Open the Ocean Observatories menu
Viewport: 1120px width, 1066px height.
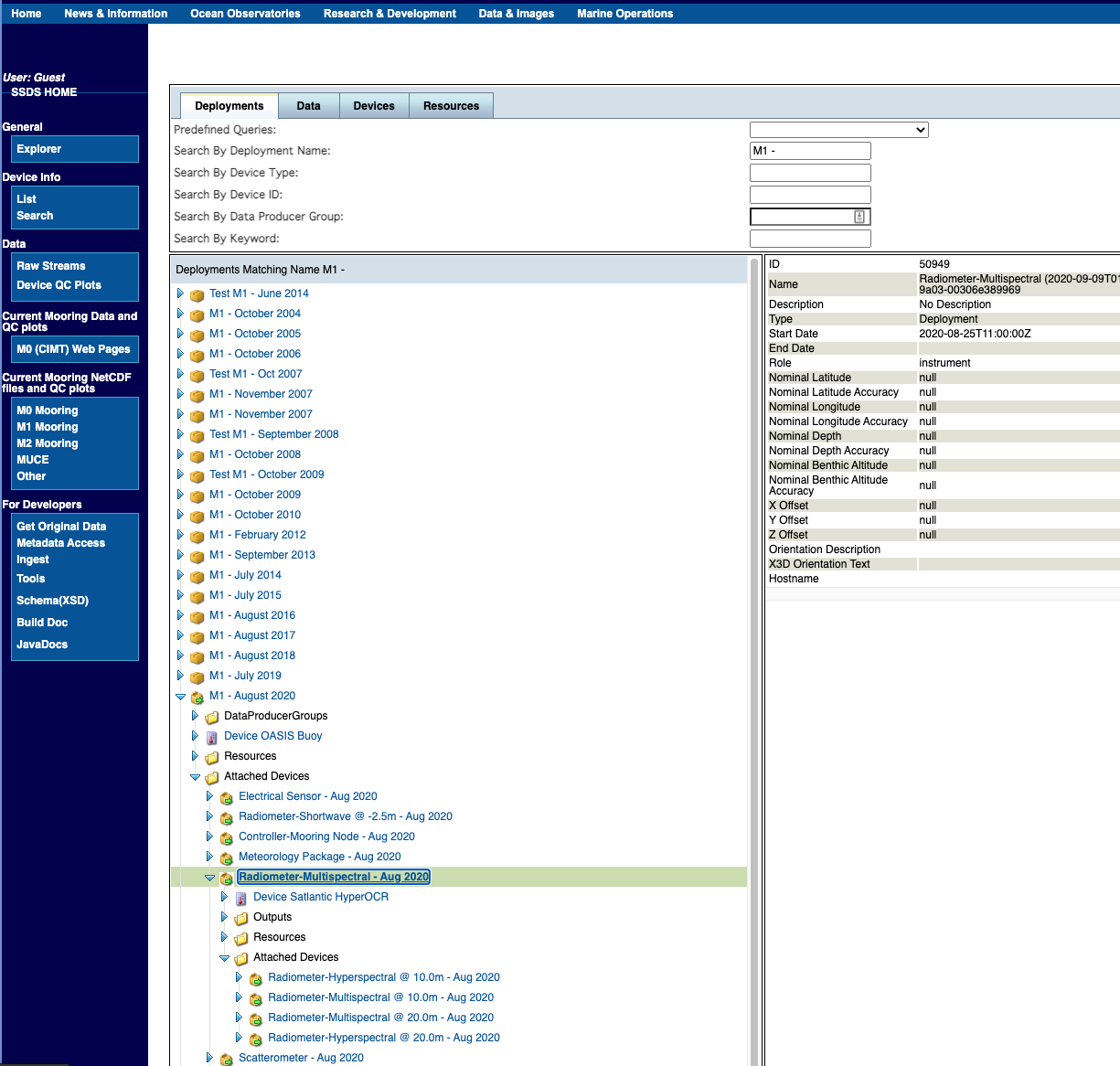click(245, 14)
